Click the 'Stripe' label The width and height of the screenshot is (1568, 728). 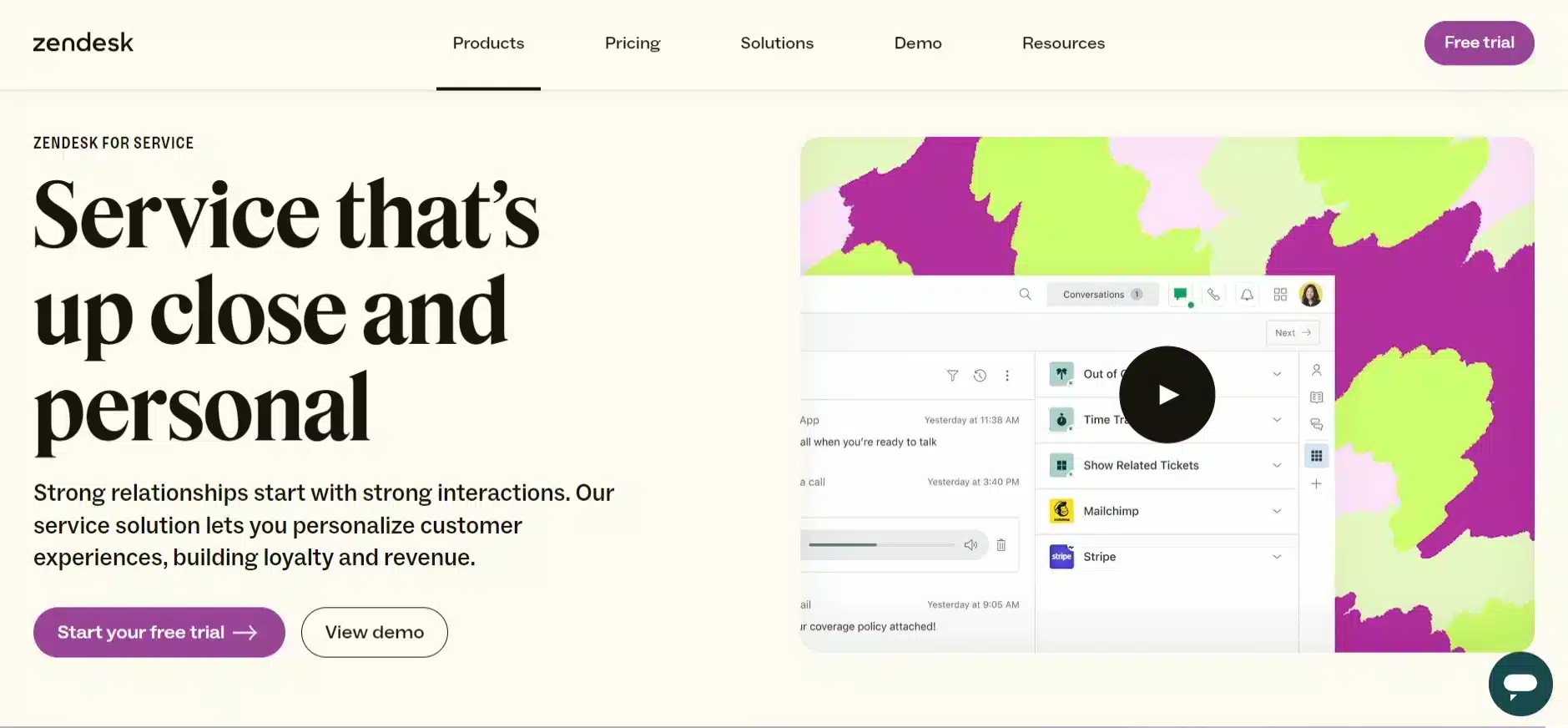point(1099,557)
